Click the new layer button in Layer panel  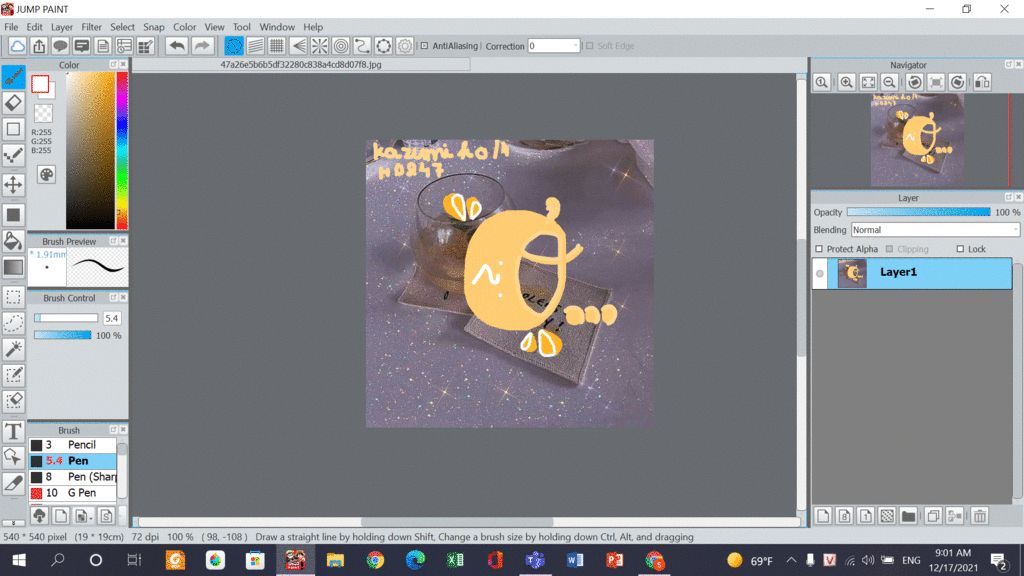click(x=823, y=516)
